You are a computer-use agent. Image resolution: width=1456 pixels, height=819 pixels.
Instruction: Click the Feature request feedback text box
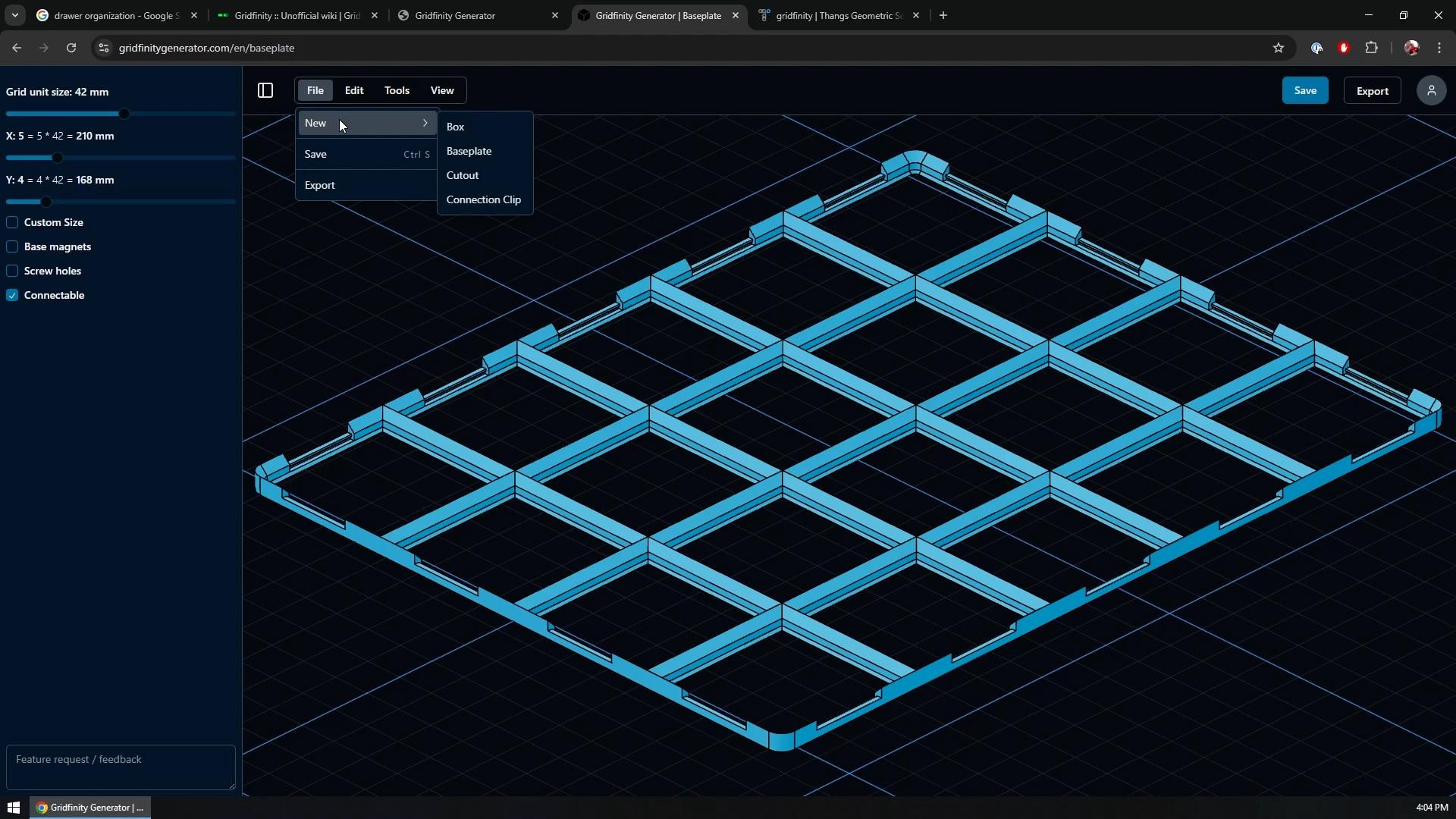(x=120, y=767)
